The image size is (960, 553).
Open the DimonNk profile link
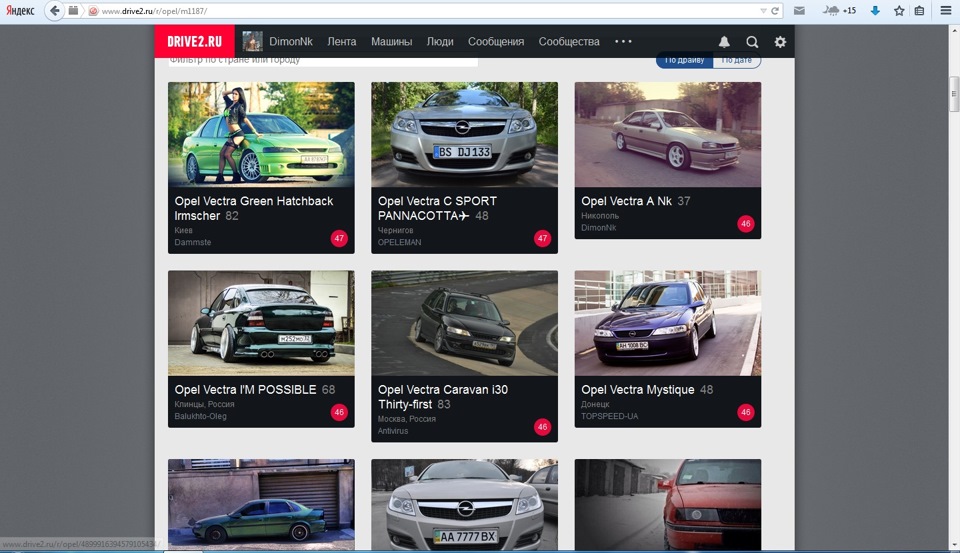click(291, 42)
